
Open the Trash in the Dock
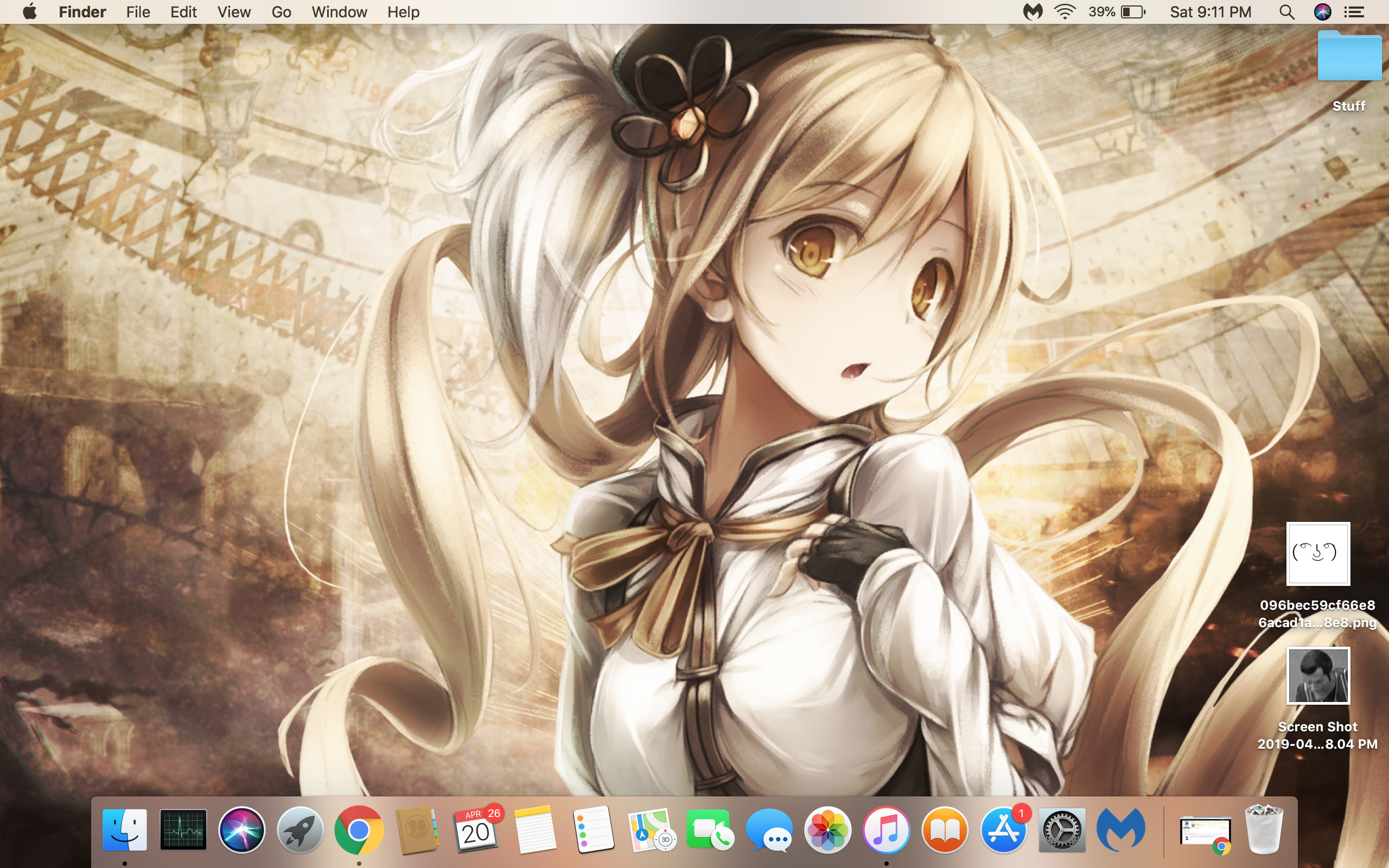coord(1263,830)
